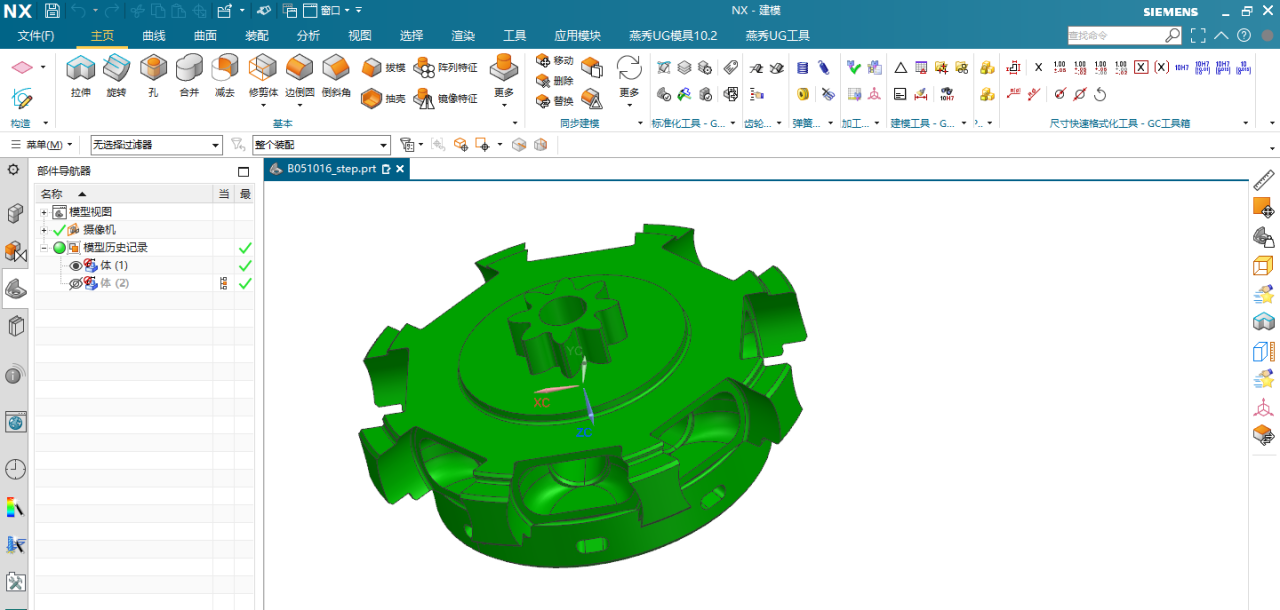Collapse the 模型历史记录 tree node
Image resolution: width=1280 pixels, height=610 pixels.
pyautogui.click(x=44, y=248)
